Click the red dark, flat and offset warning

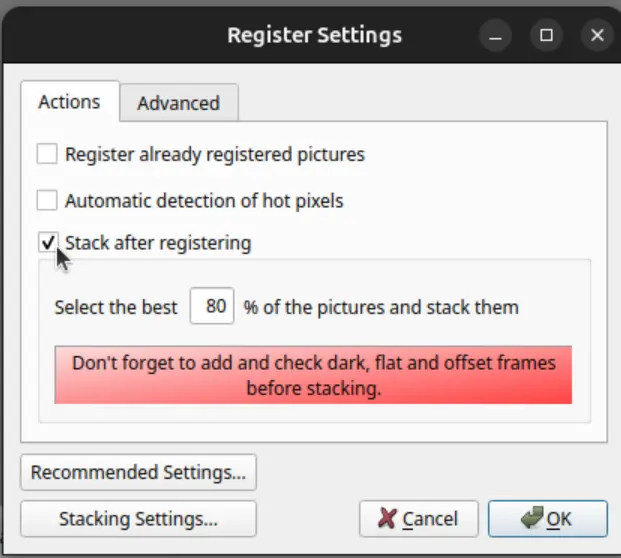[313, 375]
